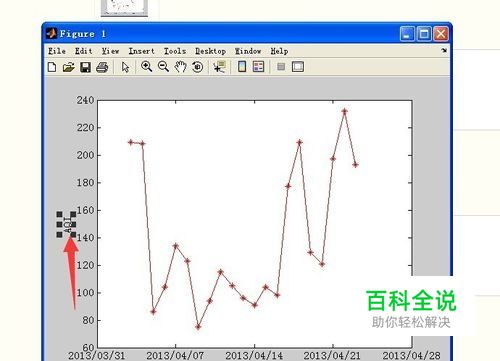Screen dimensions: 500x361
Task: Open the View menu
Action: coord(110,51)
